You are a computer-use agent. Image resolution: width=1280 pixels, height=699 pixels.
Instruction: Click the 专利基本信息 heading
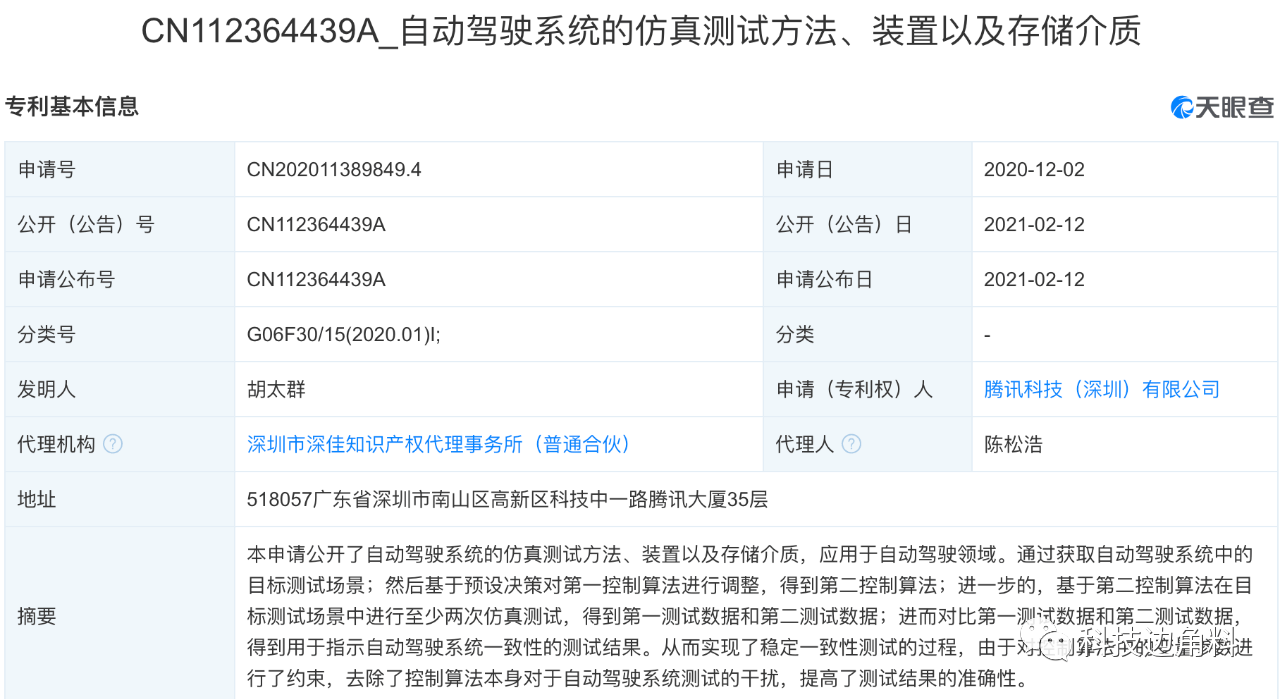point(72,106)
